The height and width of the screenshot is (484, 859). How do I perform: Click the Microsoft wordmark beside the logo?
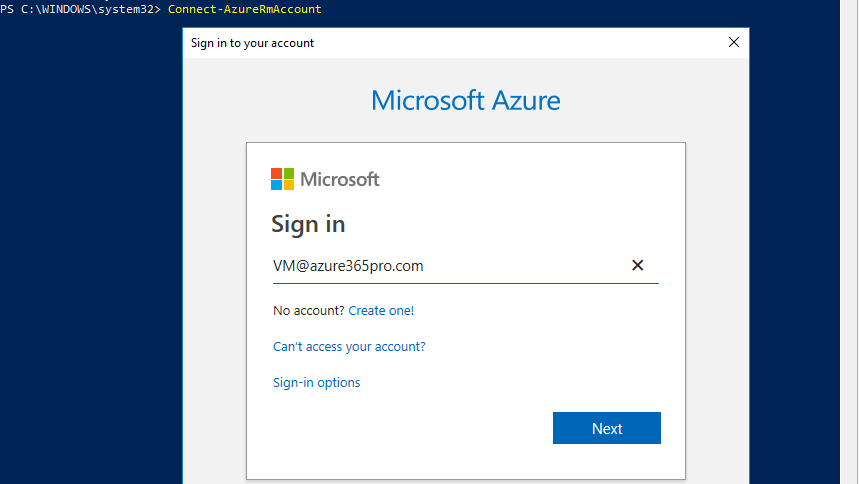click(340, 179)
